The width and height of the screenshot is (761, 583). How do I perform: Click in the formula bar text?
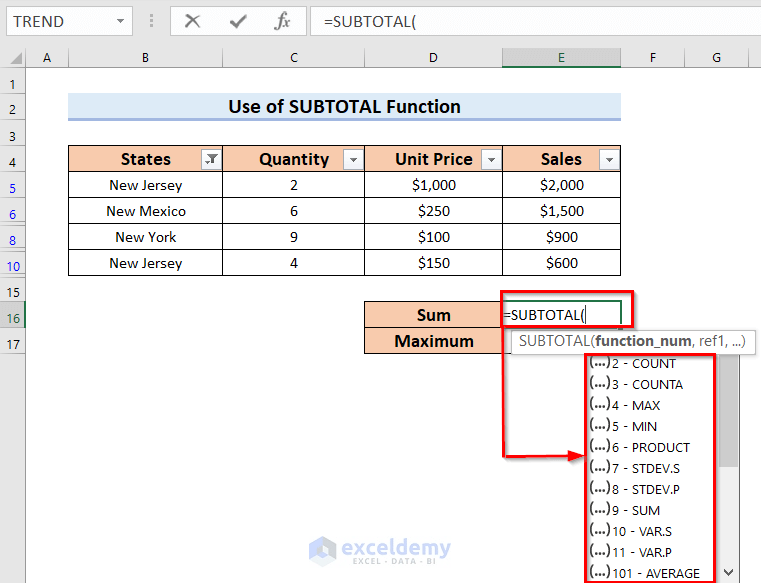[x=534, y=21]
